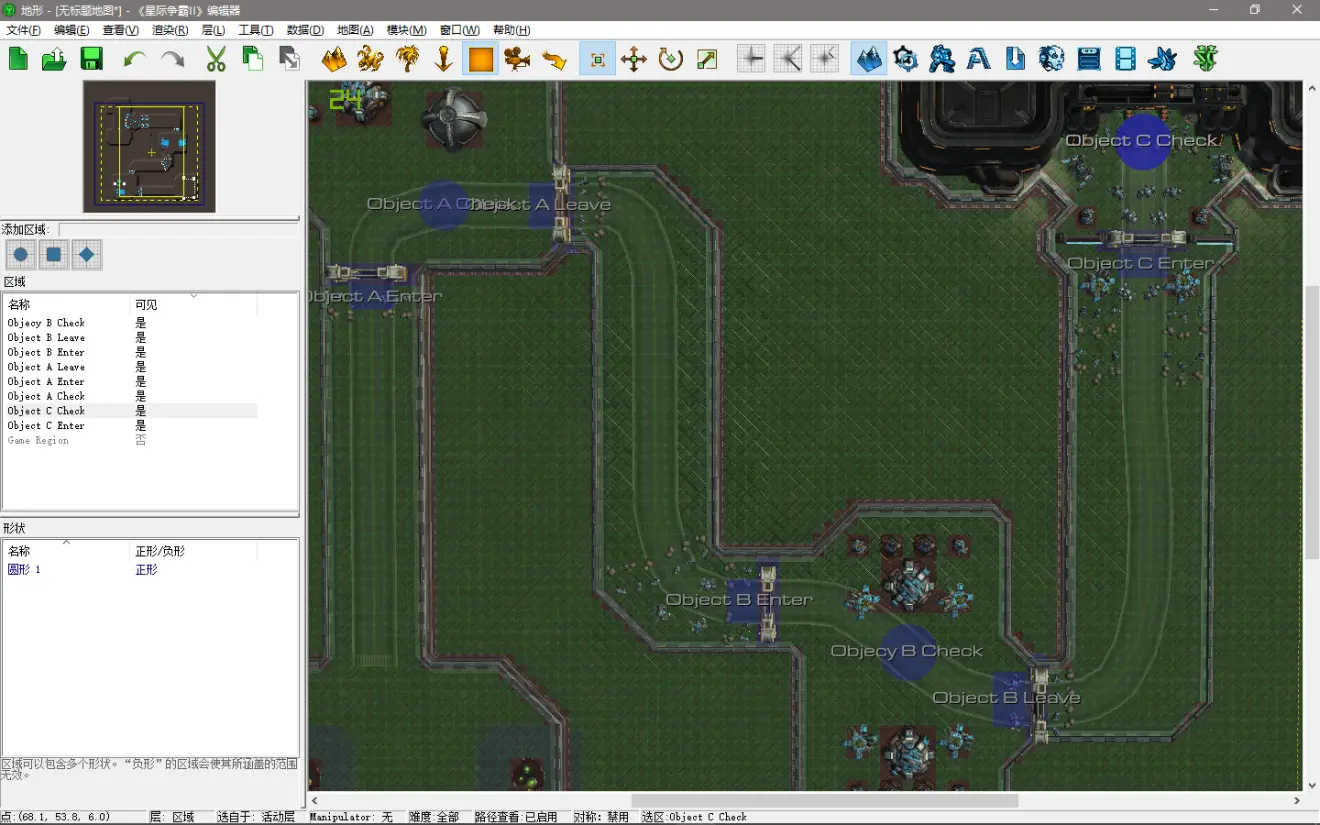Select Object A Enter in region list
1320x825 pixels.
coord(130,382)
